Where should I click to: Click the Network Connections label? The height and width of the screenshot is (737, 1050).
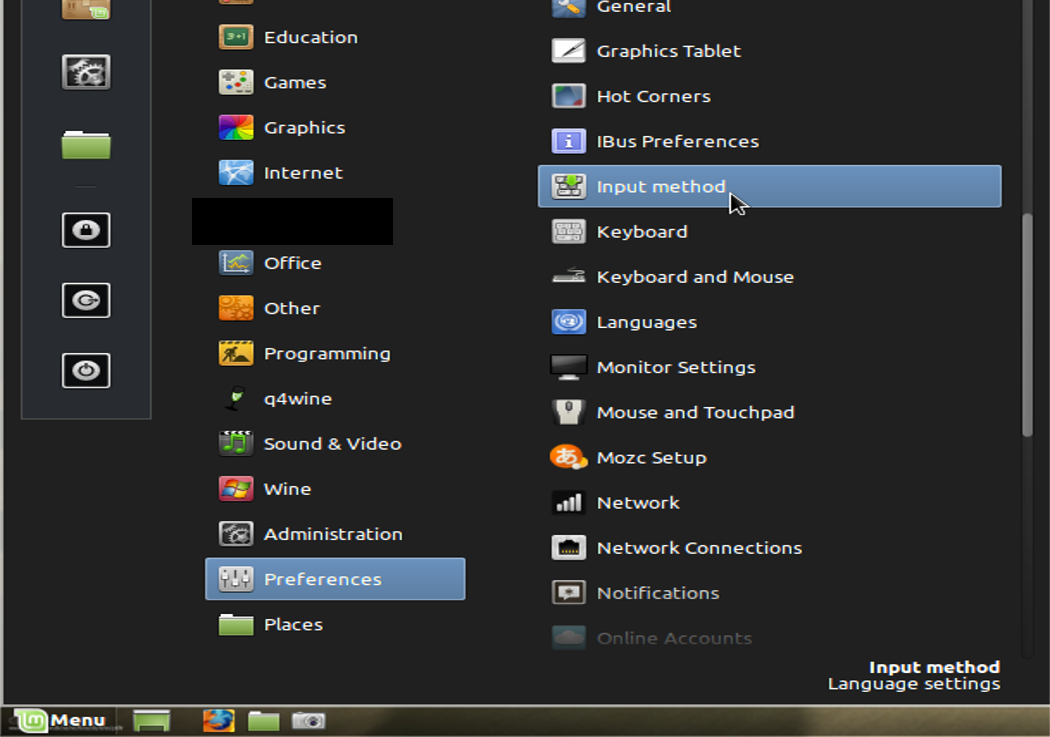[699, 548]
